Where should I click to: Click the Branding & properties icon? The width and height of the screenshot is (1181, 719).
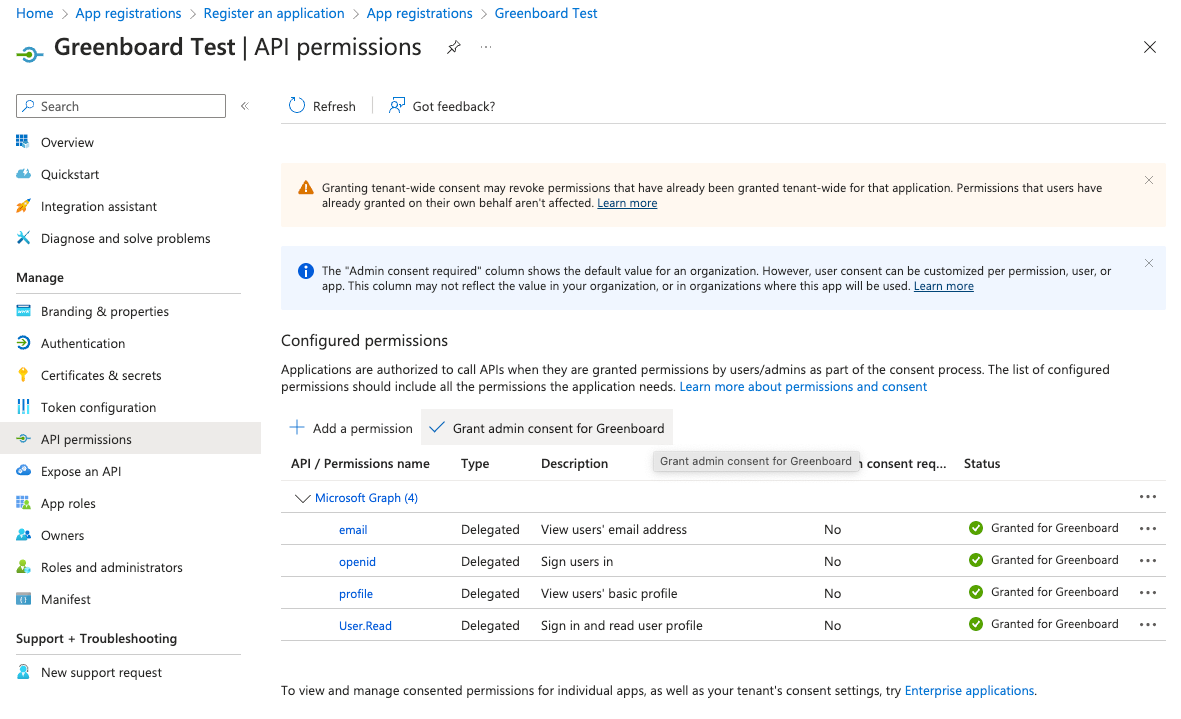tap(23, 311)
